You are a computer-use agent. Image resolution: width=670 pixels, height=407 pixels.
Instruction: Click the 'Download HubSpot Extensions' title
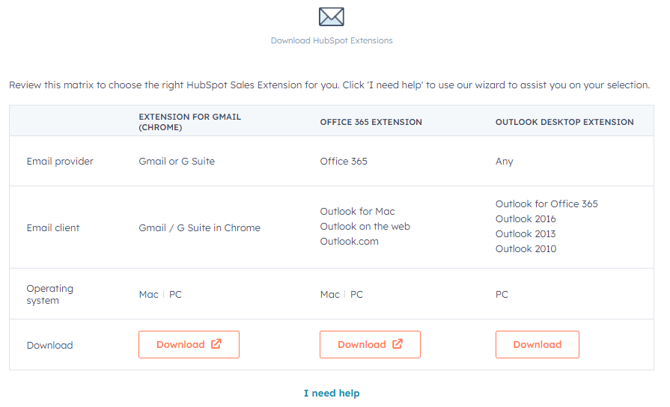[x=332, y=41]
